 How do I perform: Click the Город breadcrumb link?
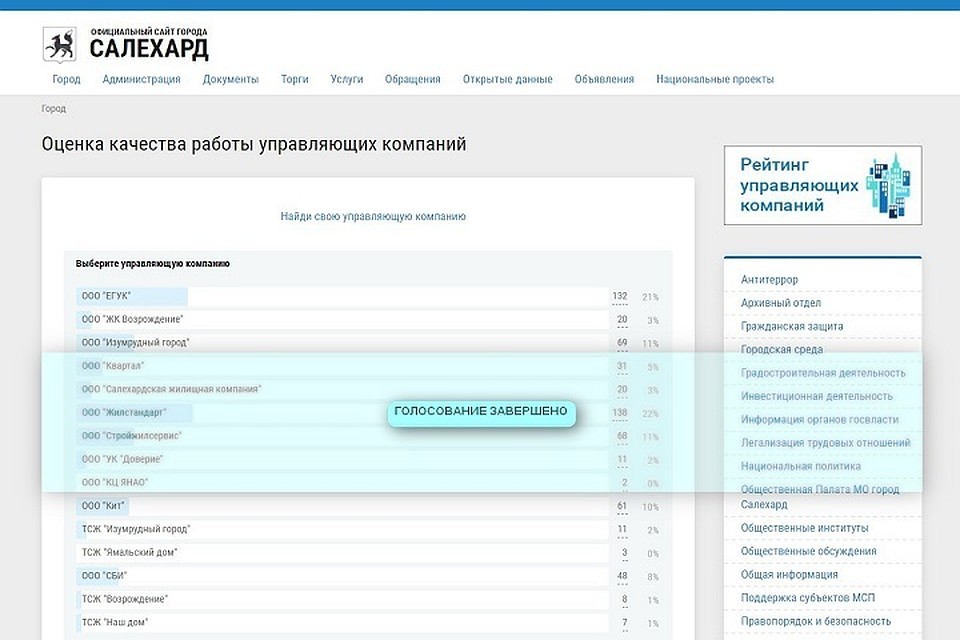[x=53, y=108]
